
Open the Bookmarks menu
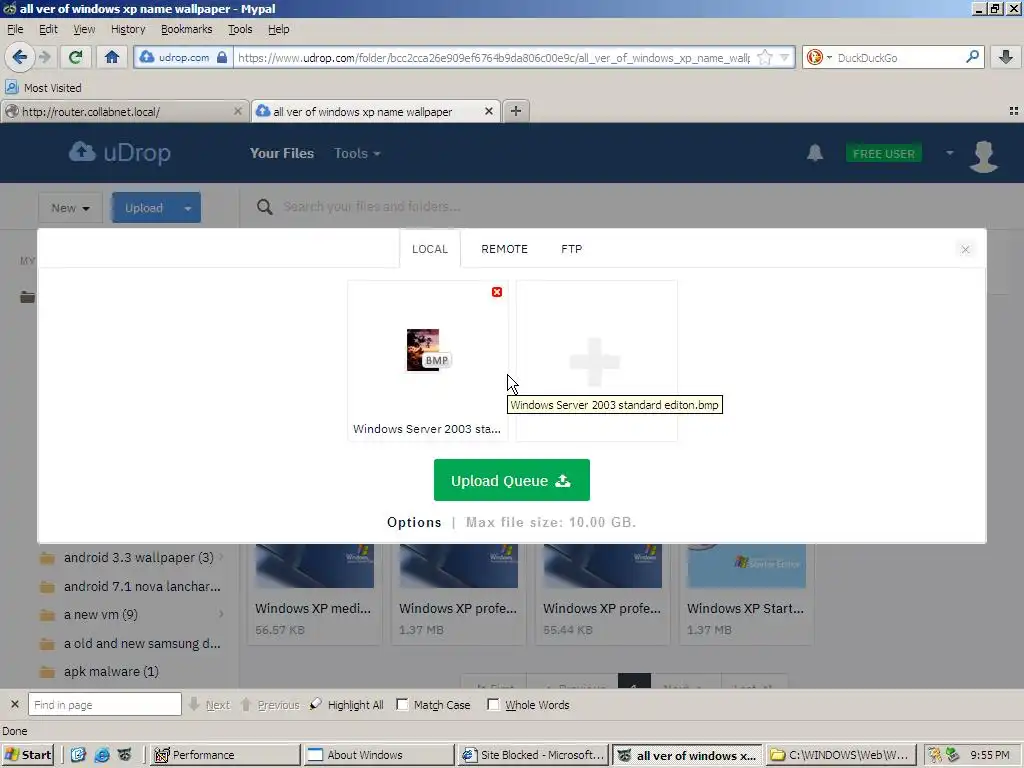(x=186, y=29)
